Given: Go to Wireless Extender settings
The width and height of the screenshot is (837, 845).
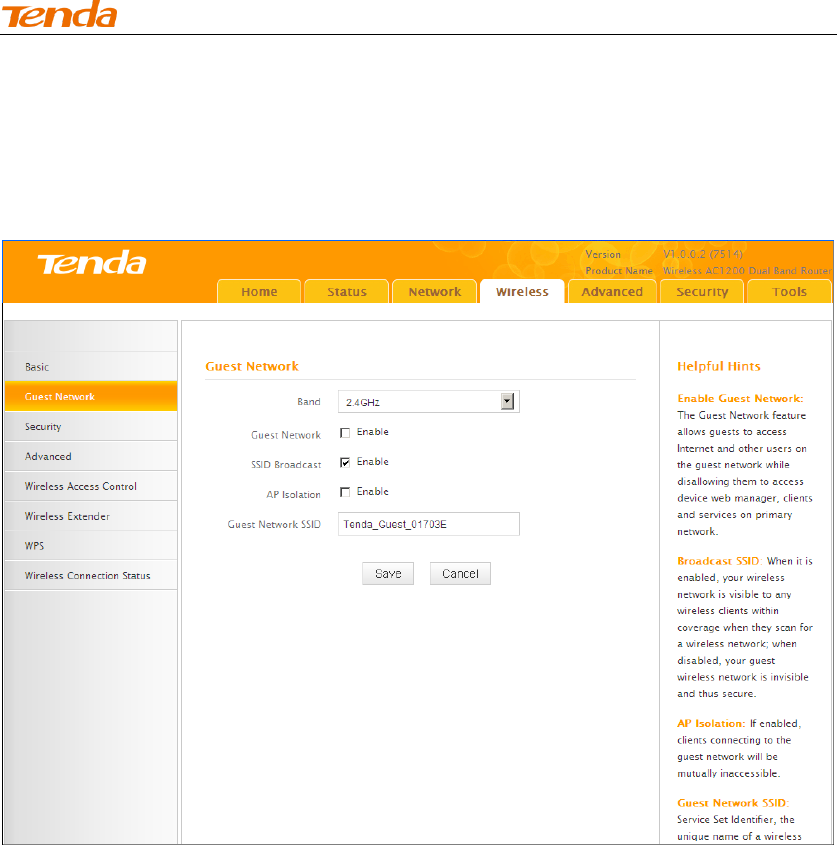Looking at the screenshot, I should 91,516.
